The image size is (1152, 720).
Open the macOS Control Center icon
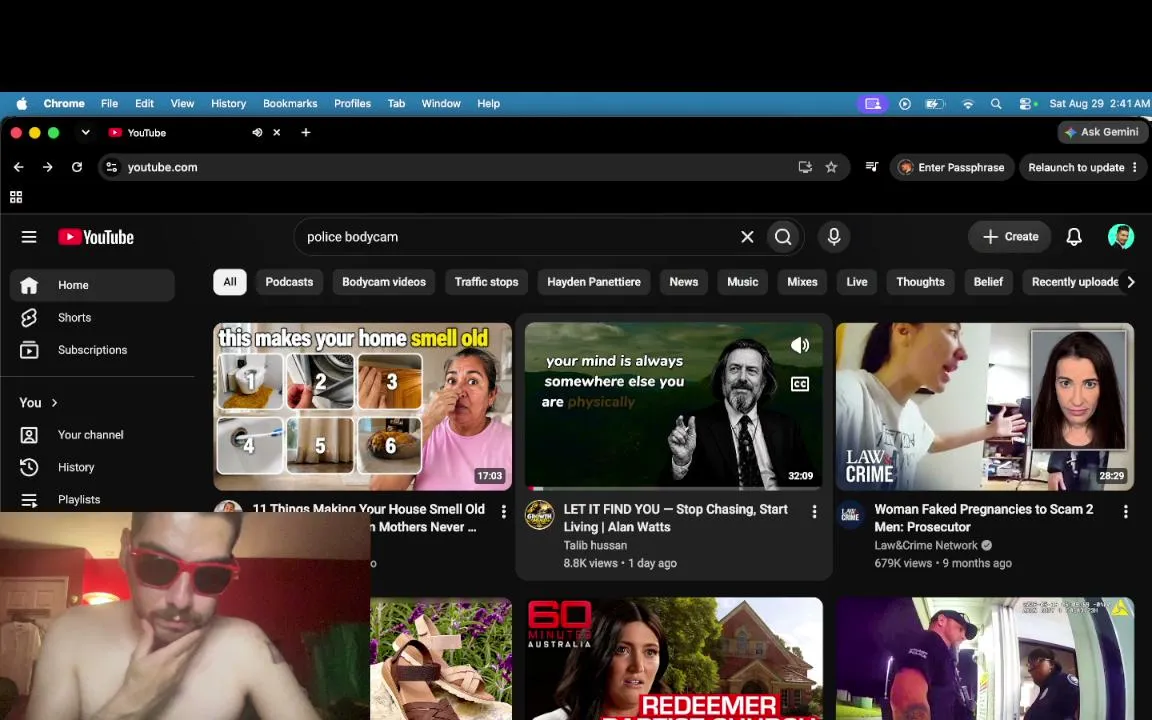click(1027, 104)
